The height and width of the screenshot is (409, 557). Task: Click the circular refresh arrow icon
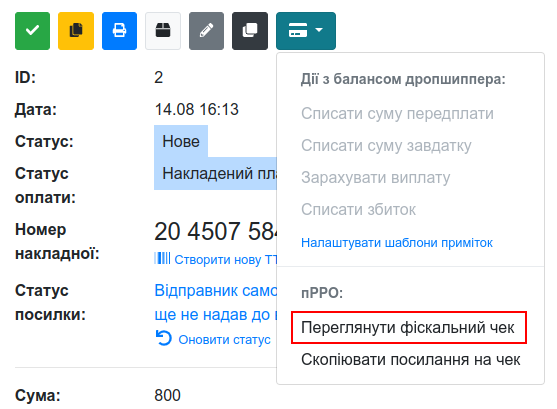164,338
